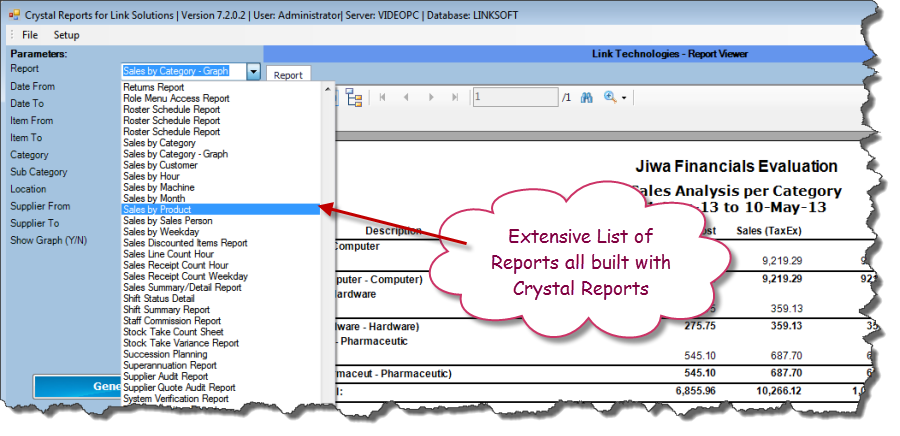
Task: Click the report list scroll-up arrow
Action: tap(328, 89)
